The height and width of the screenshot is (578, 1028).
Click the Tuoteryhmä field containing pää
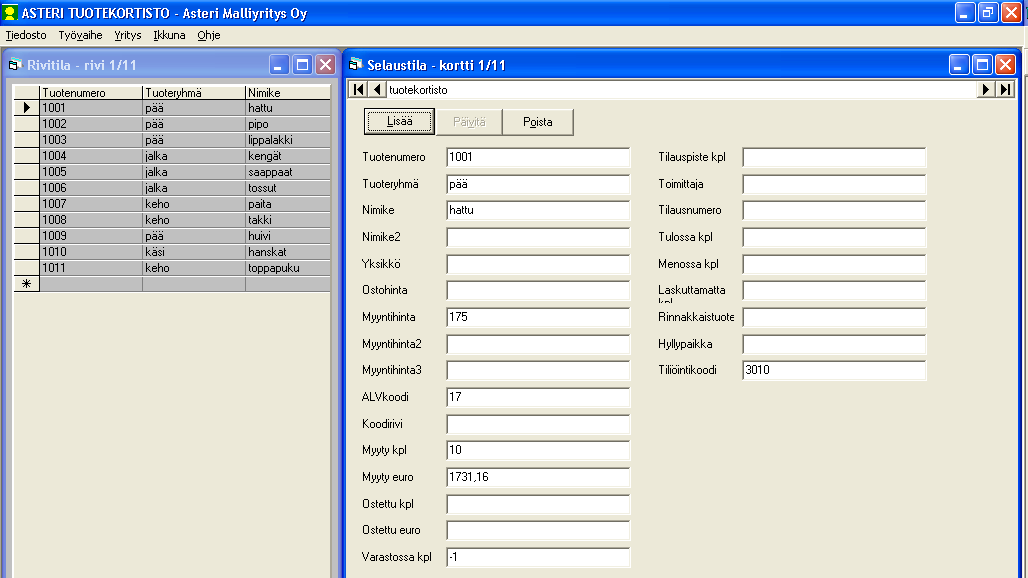538,184
